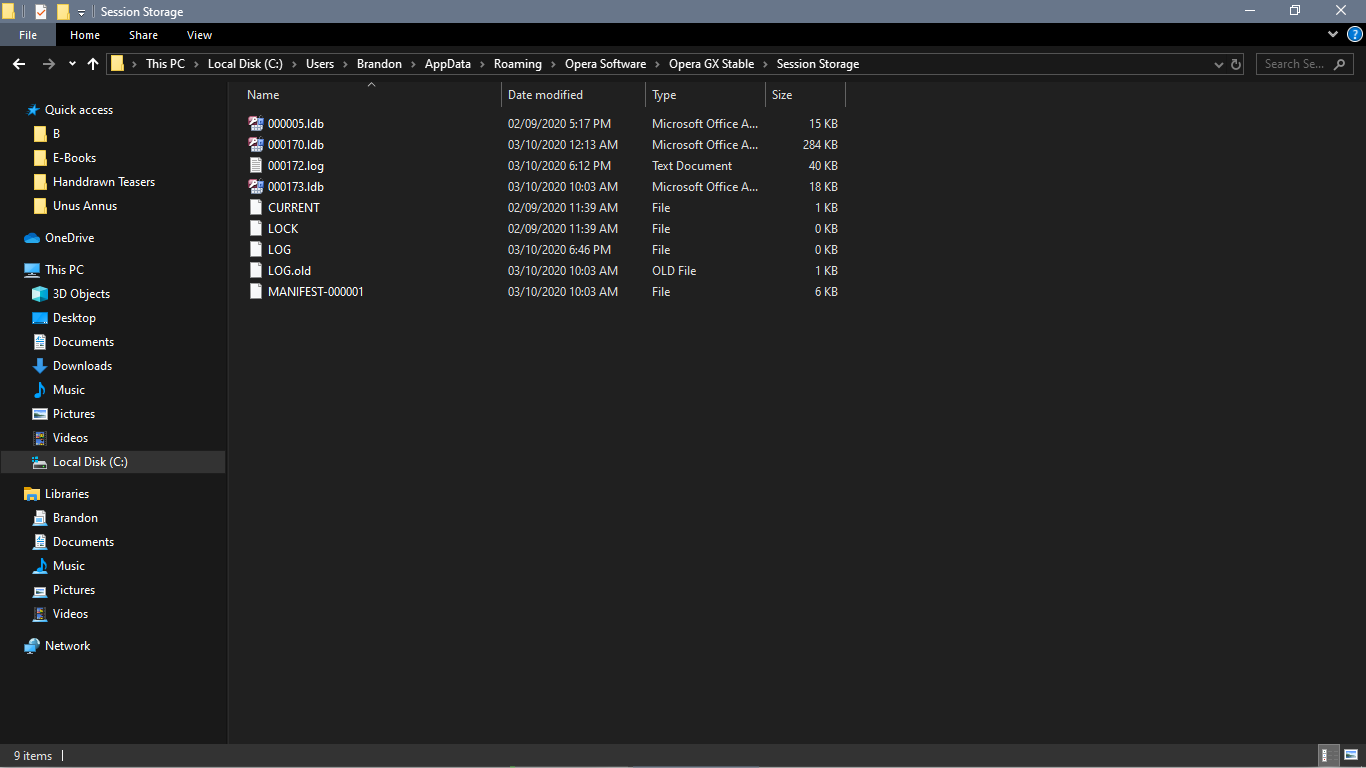1366x768 pixels.
Task: Select Local Disk (C:) in sidebar
Action: pyautogui.click(x=112, y=462)
